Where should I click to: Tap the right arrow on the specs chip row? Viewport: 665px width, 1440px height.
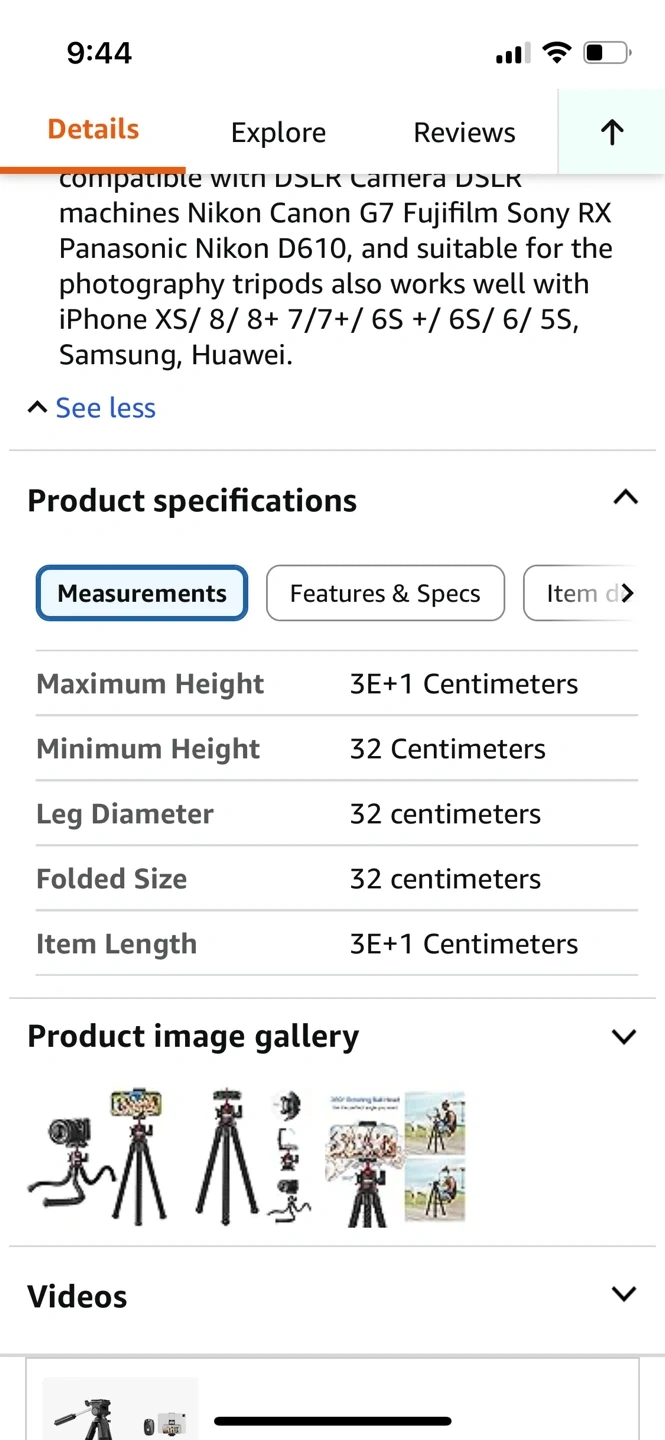pyautogui.click(x=627, y=594)
